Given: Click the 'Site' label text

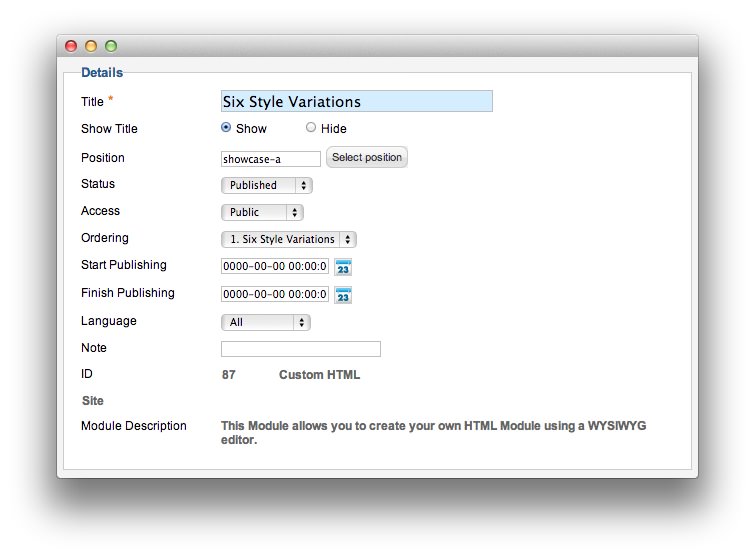Looking at the screenshot, I should click(93, 401).
